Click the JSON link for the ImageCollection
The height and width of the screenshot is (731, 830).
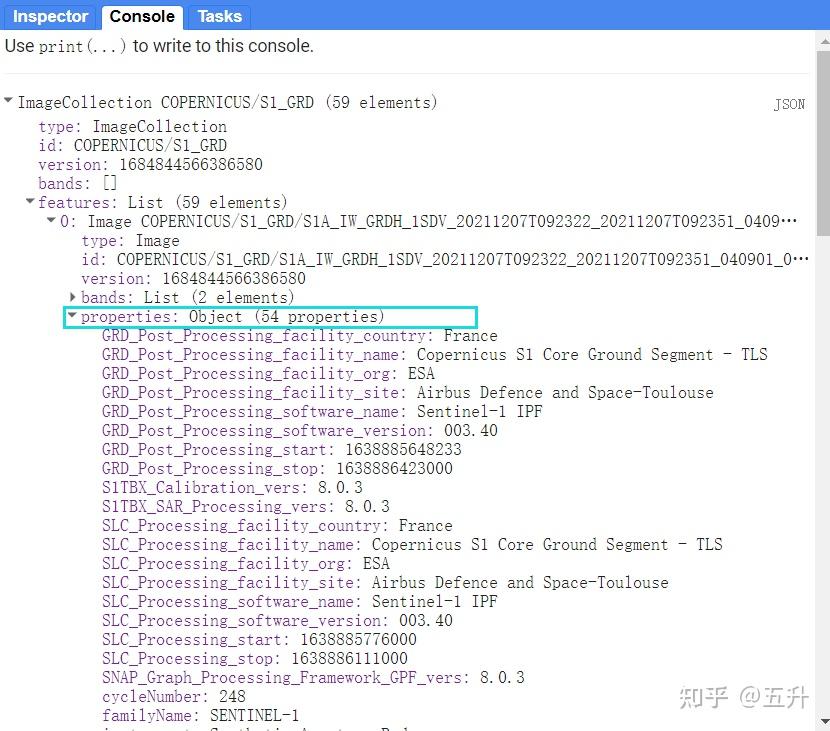[789, 104]
